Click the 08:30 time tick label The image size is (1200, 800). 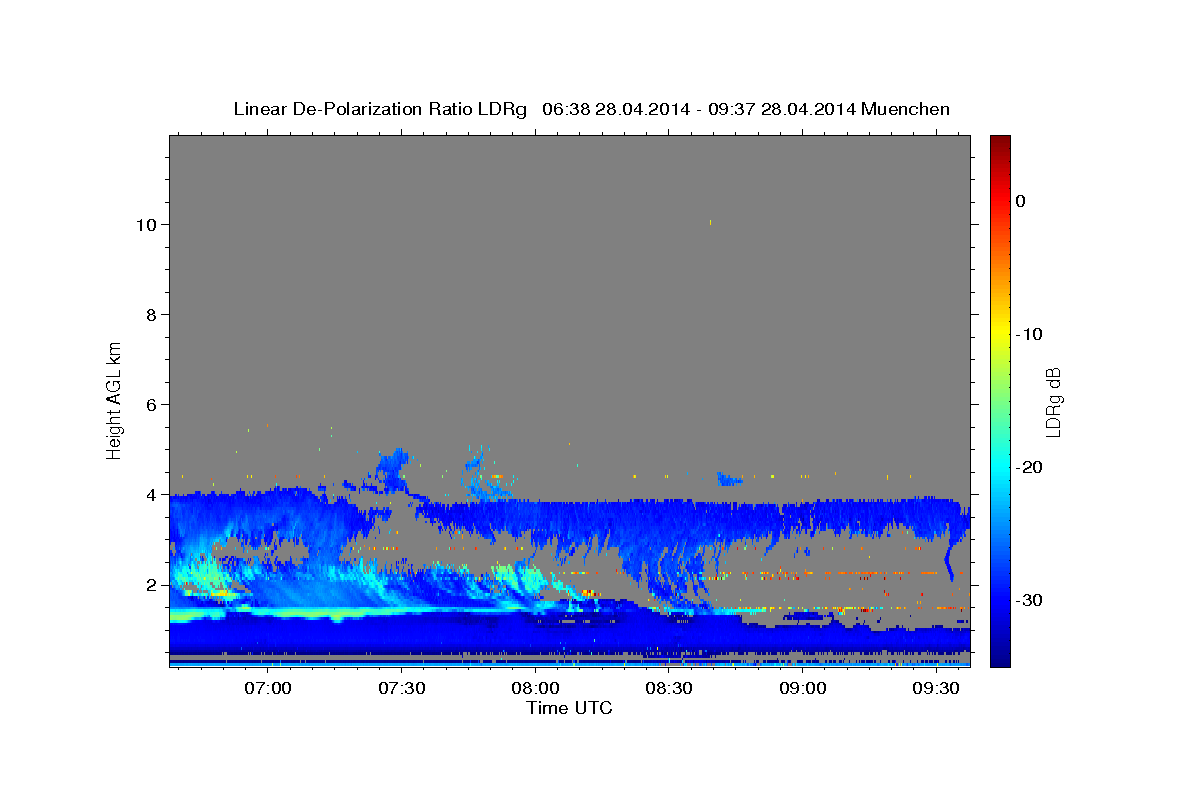669,689
